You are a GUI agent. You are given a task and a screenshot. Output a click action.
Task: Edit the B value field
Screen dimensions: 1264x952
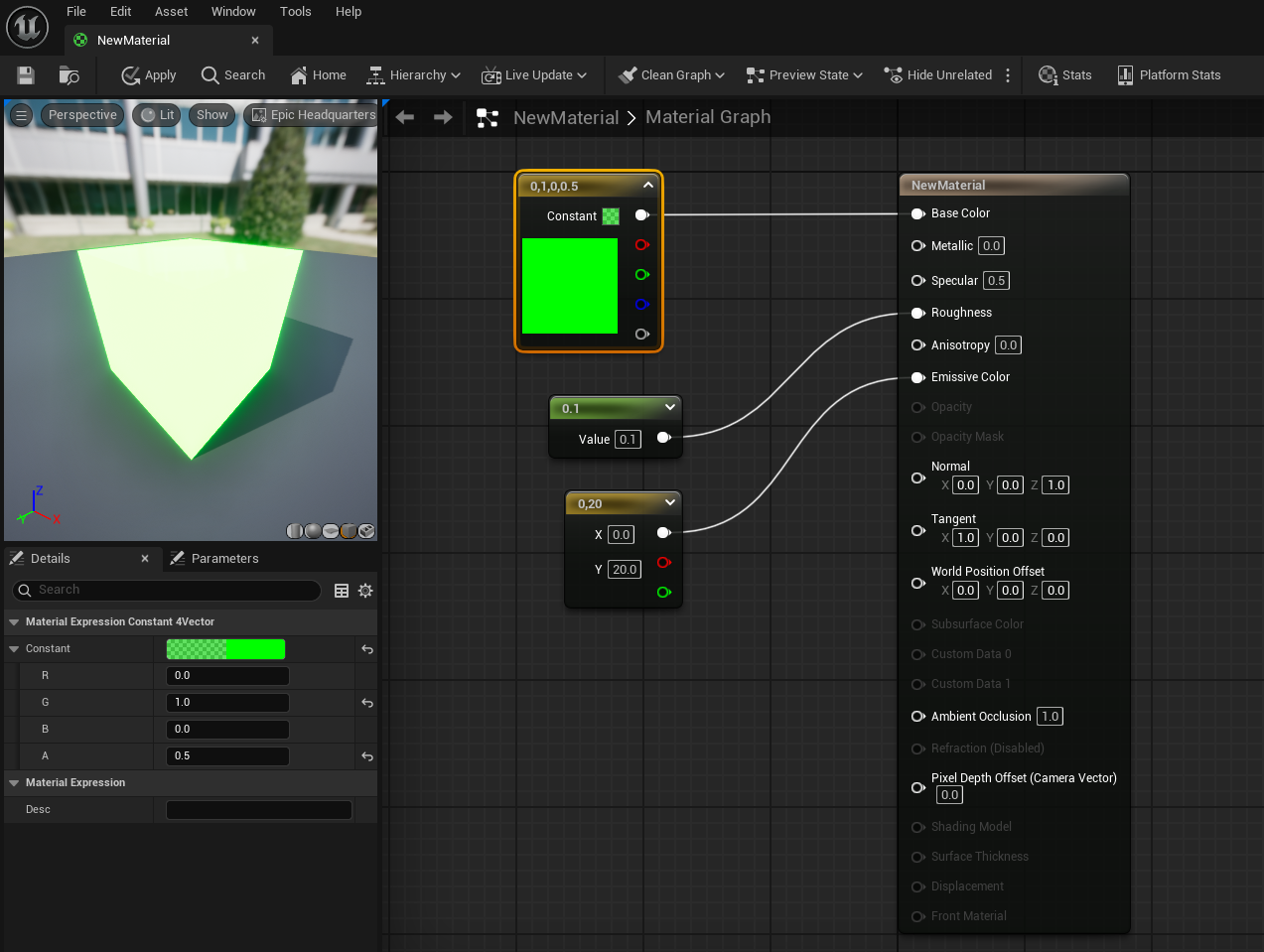coord(227,730)
